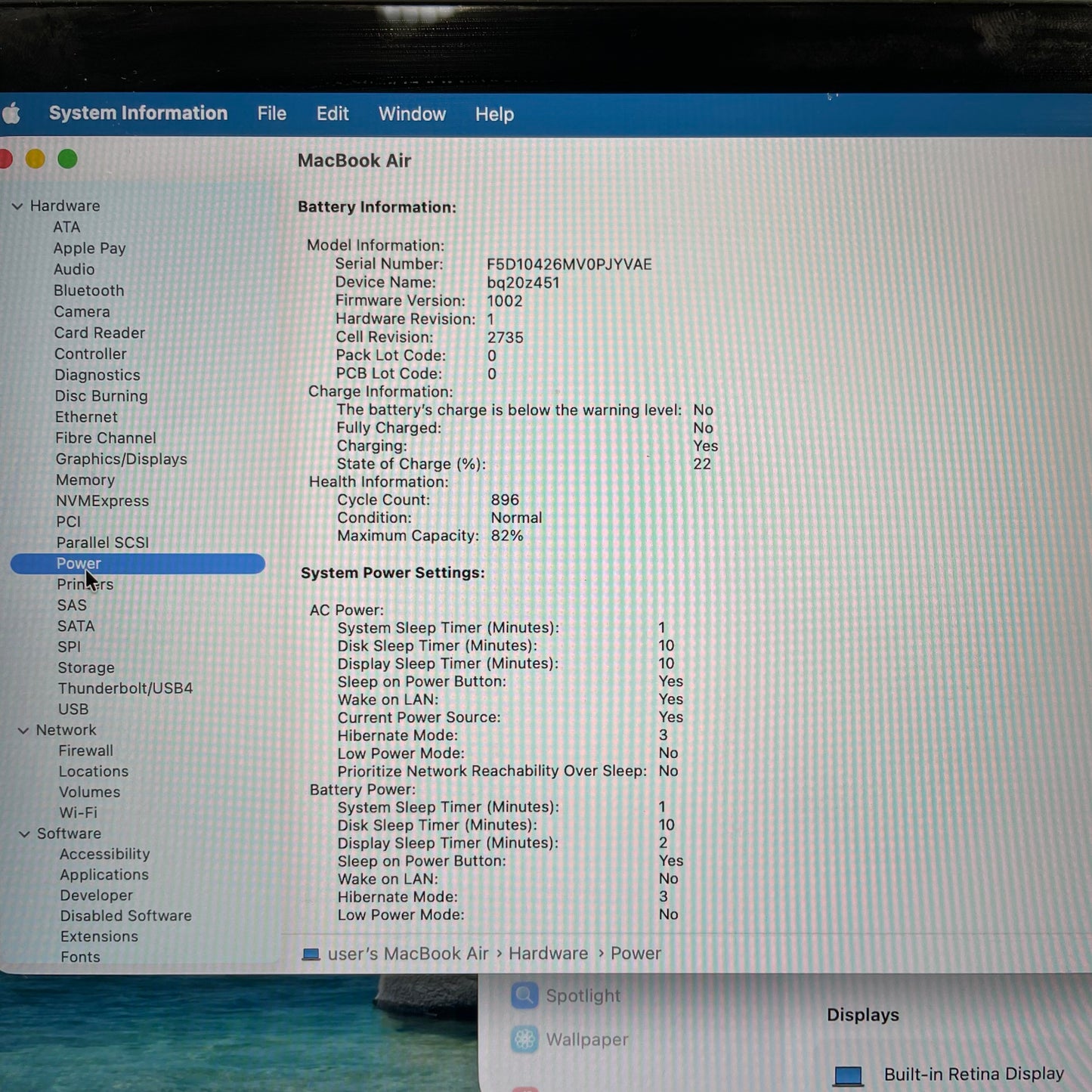
Task: Select Graphics/Displays in the sidebar
Action: pos(121,459)
